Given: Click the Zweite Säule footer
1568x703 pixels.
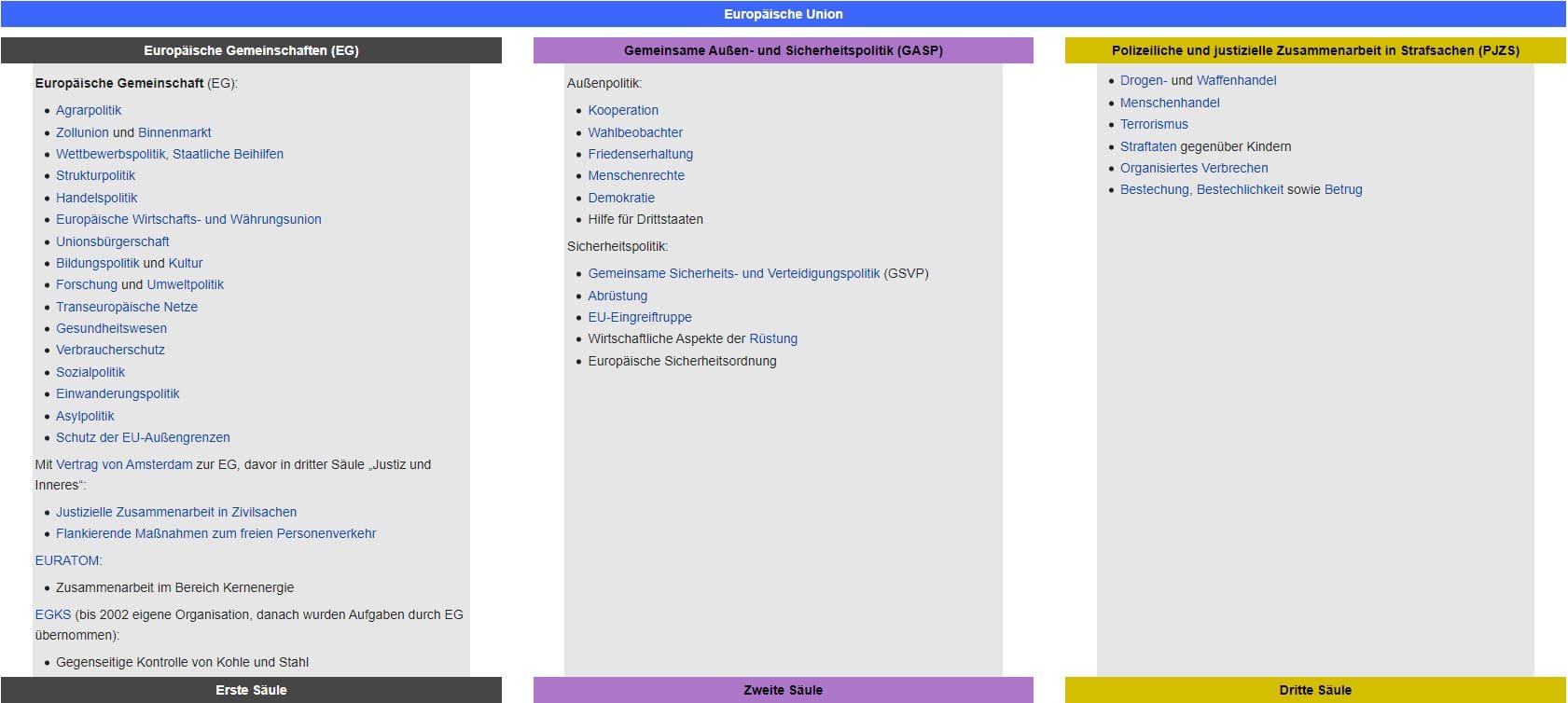Looking at the screenshot, I should click(784, 690).
